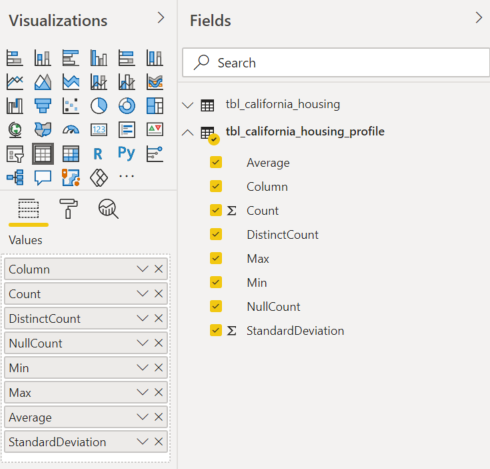Remove Min from the Values well
Image resolution: width=490 pixels, height=469 pixels.
click(159, 368)
